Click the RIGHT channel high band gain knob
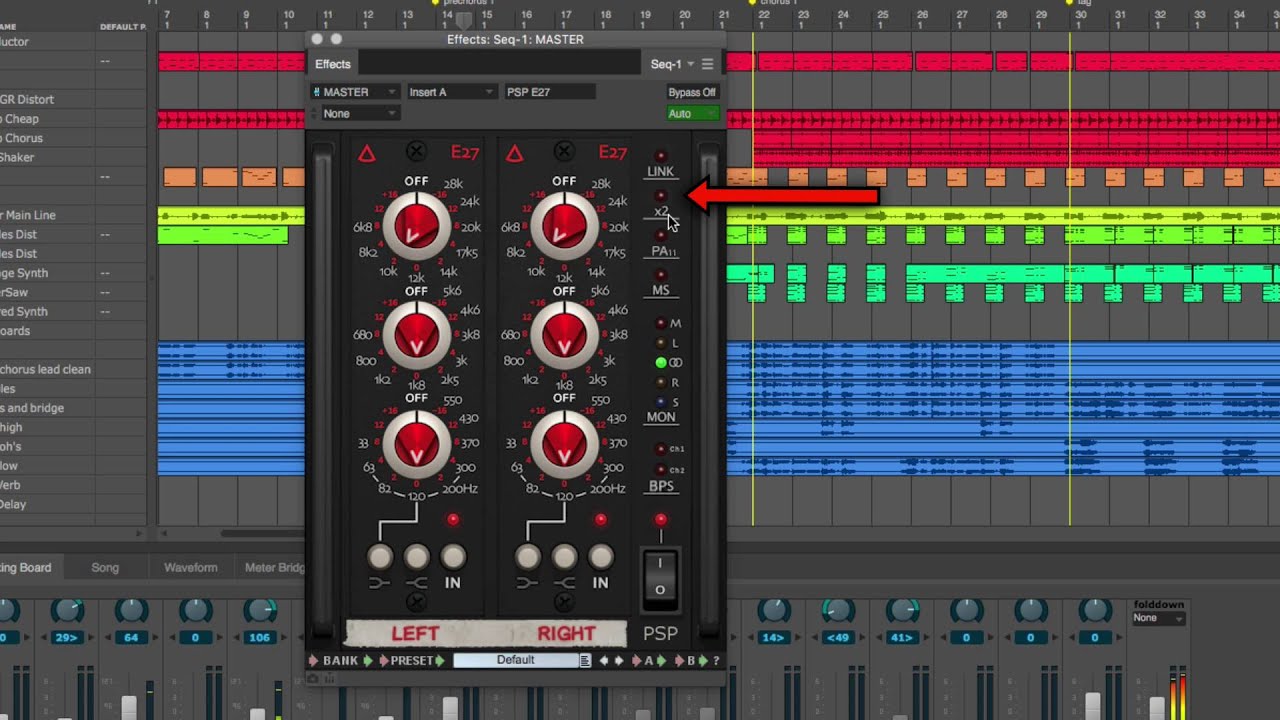The image size is (1280, 720). click(x=564, y=226)
